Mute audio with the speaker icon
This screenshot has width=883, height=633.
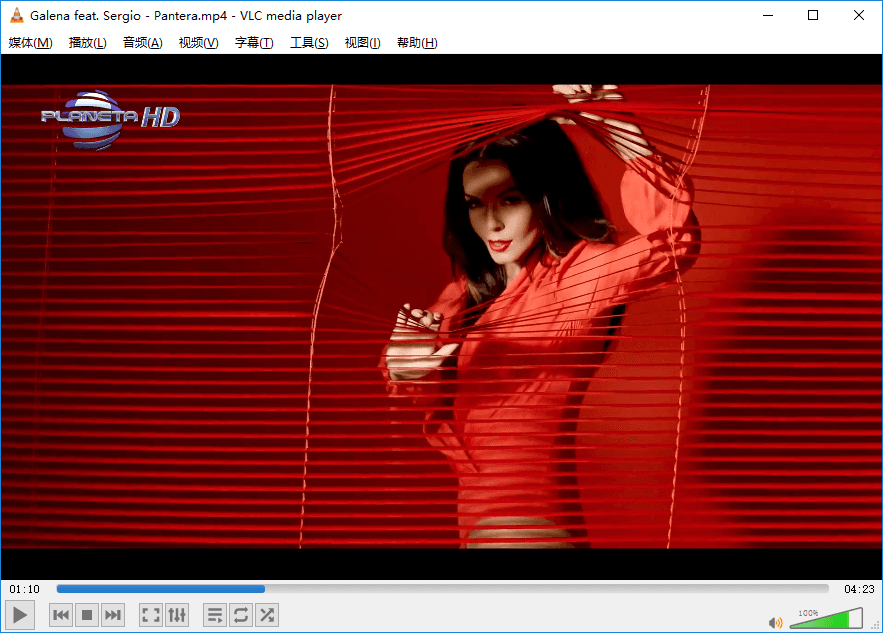pyautogui.click(x=775, y=622)
